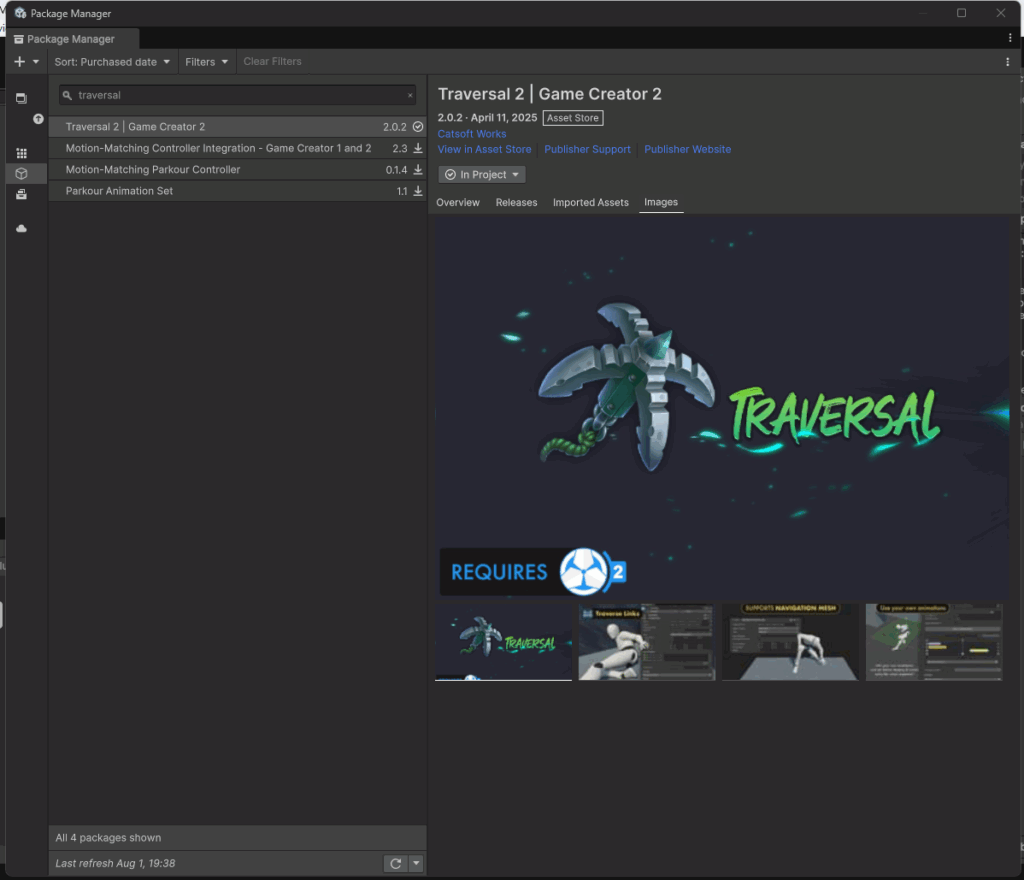This screenshot has width=1024, height=880.
Task: Select the Traverse Links thumbnail
Action: click(647, 642)
